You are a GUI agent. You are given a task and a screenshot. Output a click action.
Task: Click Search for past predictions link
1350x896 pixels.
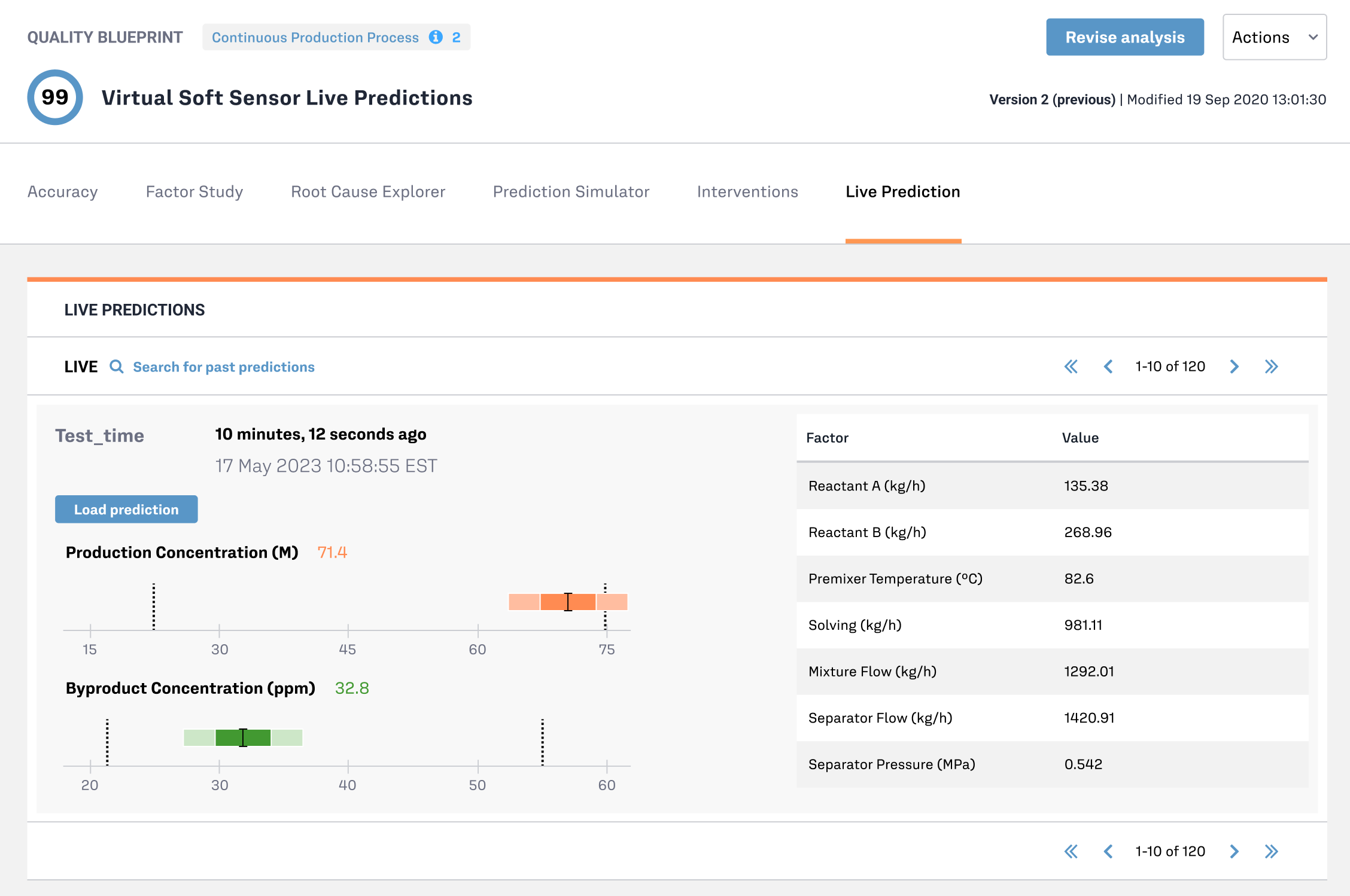(x=223, y=367)
